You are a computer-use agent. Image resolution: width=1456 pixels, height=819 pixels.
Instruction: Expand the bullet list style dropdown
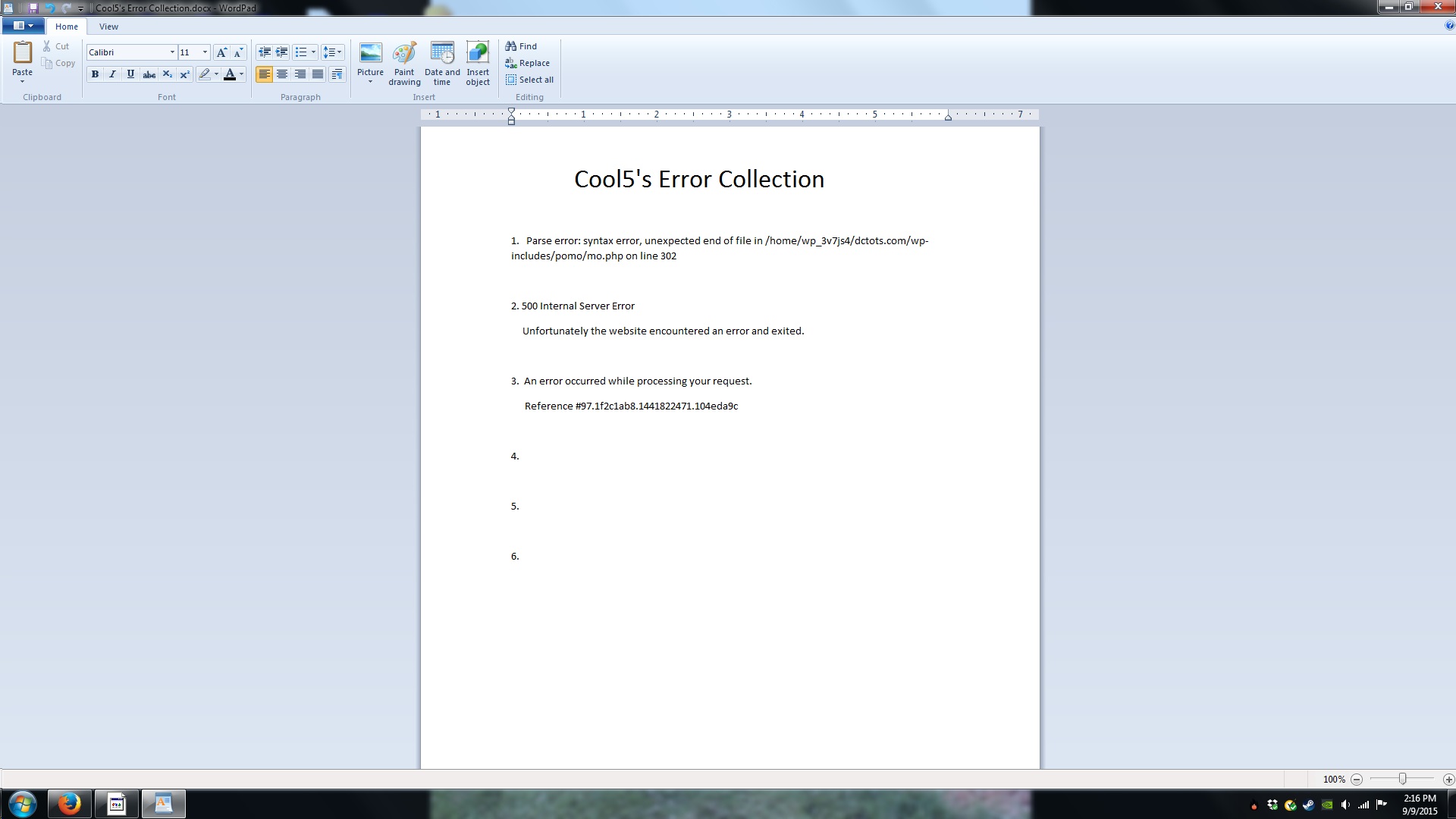coord(313,52)
